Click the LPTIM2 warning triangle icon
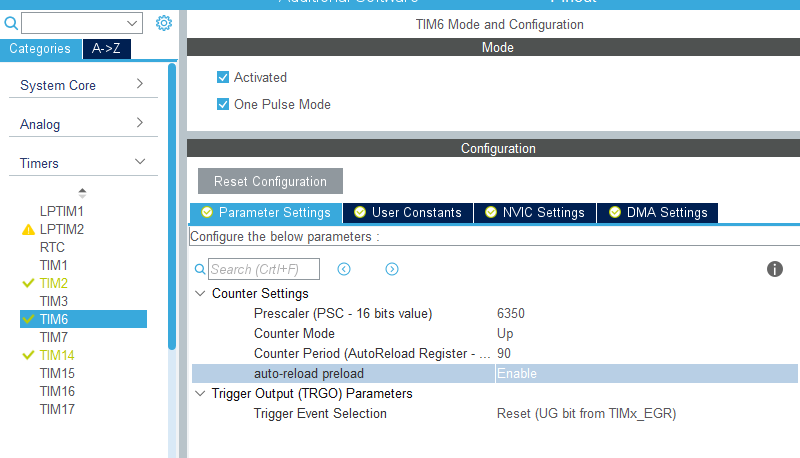 [x=29, y=230]
